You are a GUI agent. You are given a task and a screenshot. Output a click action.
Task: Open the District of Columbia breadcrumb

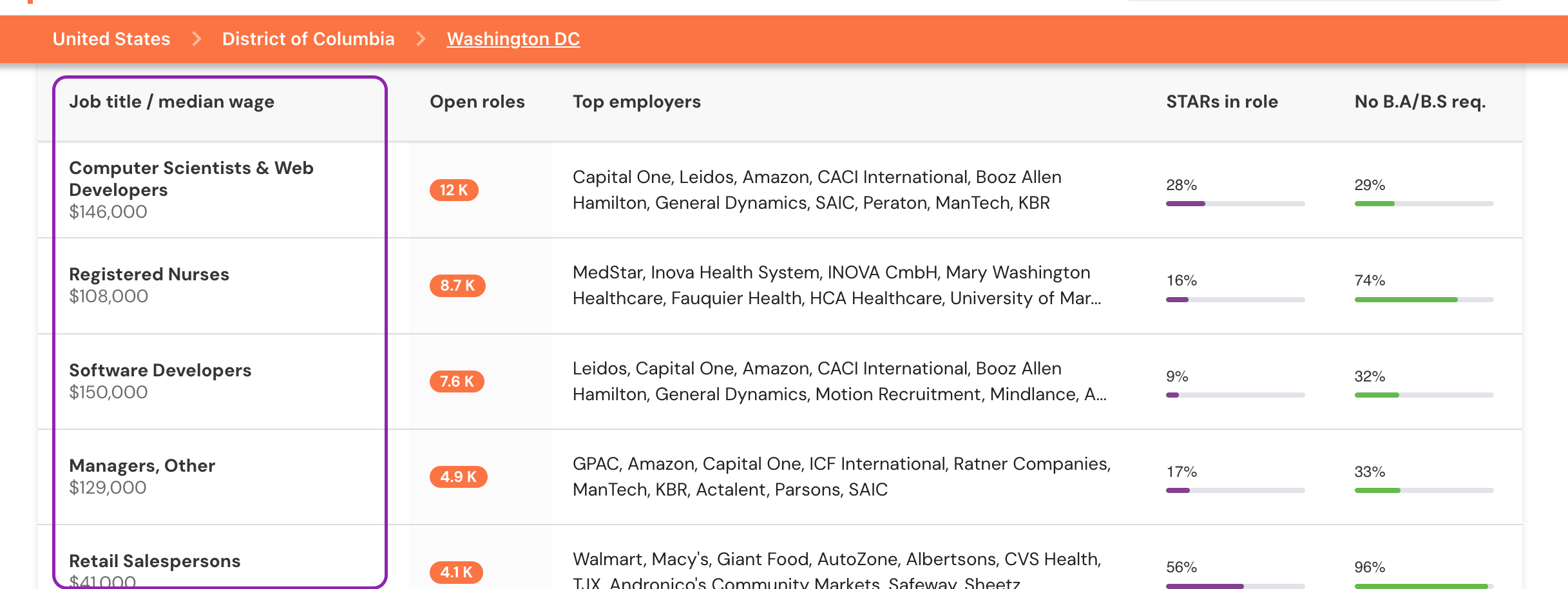pos(308,39)
